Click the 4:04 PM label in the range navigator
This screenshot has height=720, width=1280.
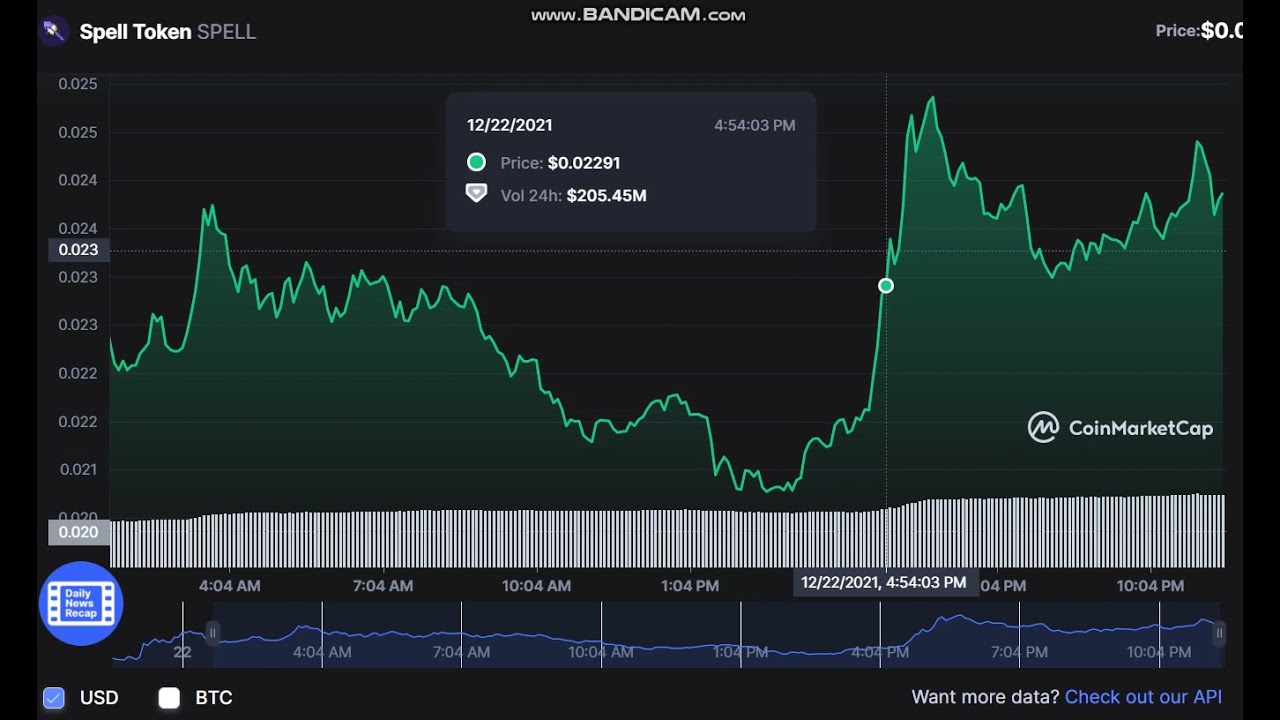click(x=880, y=652)
